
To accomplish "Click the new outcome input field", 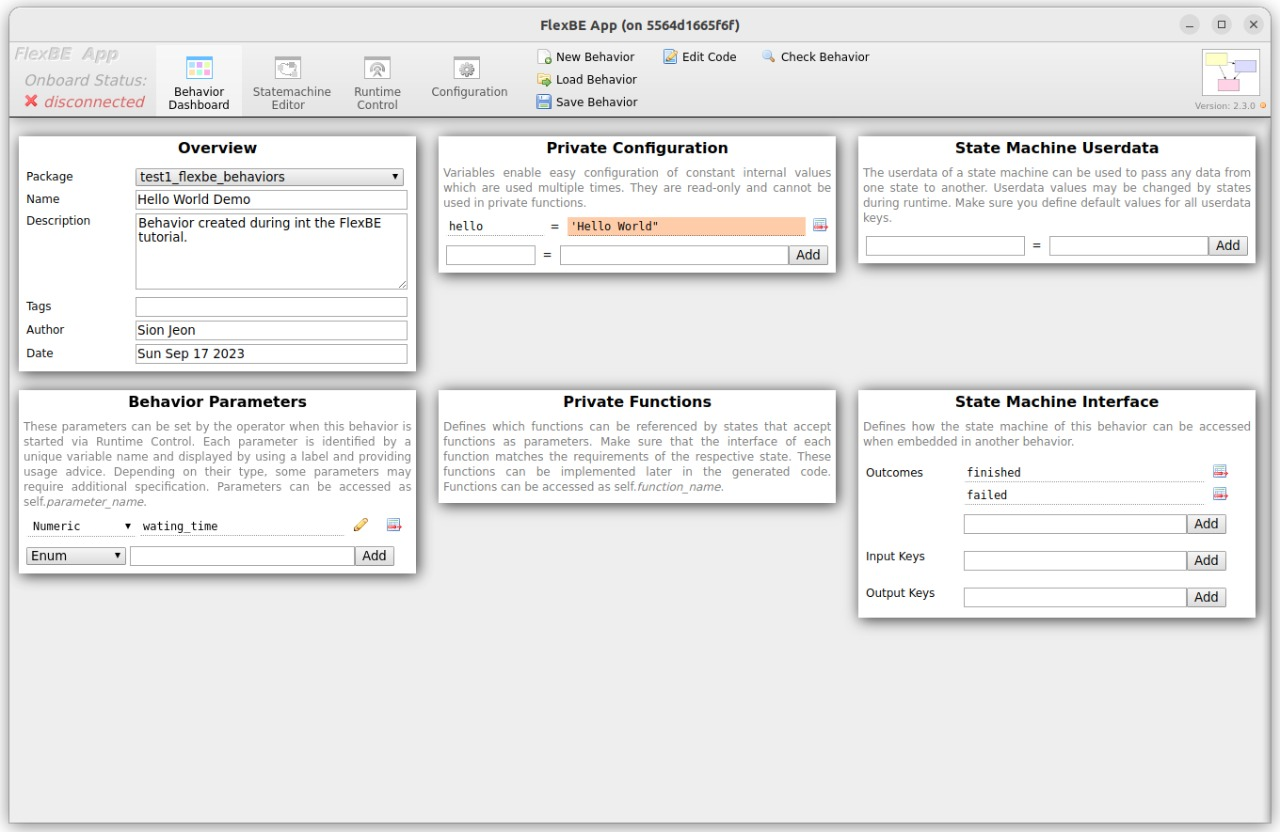I will pyautogui.click(x=1075, y=524).
